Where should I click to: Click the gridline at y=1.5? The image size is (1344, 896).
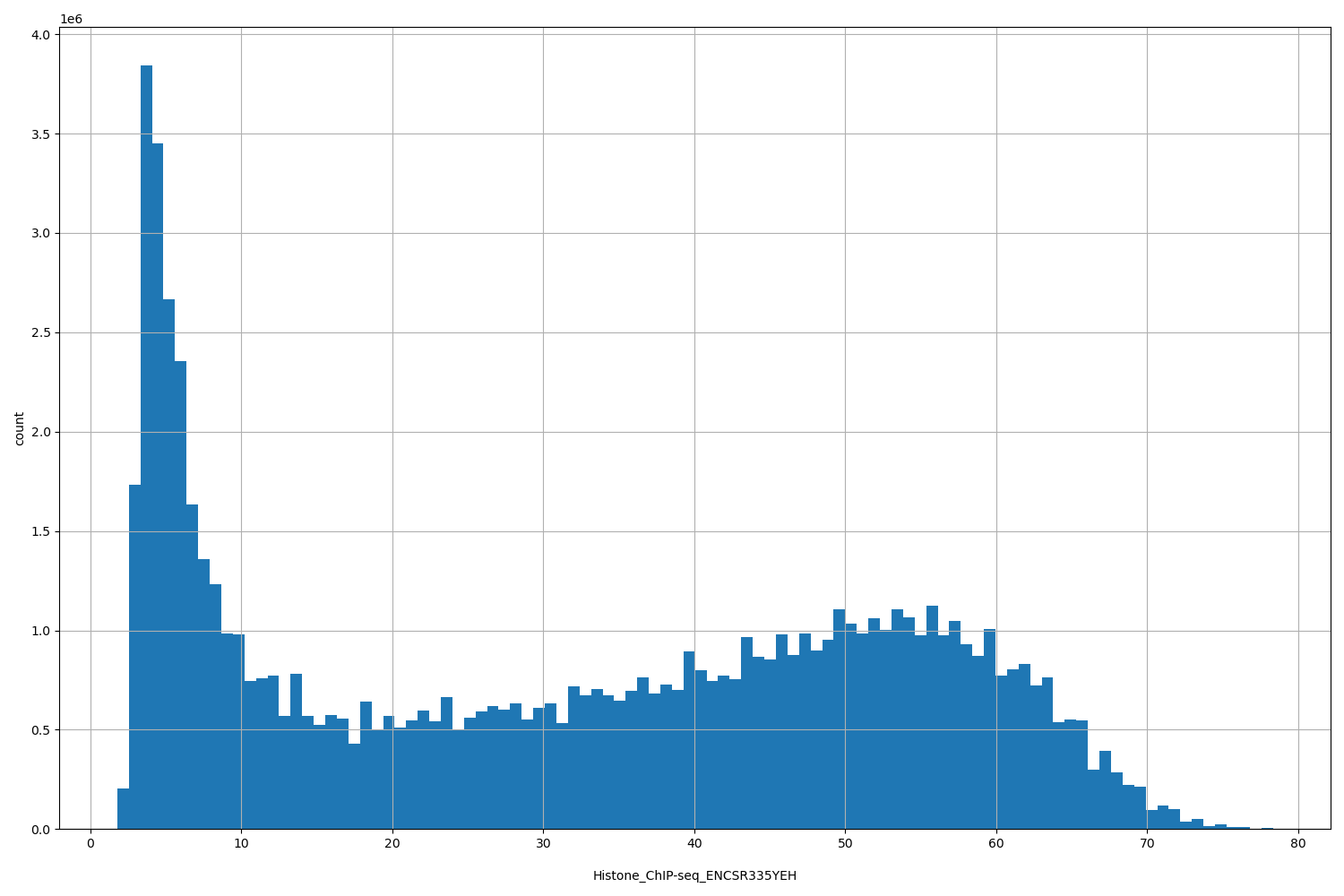627,530
